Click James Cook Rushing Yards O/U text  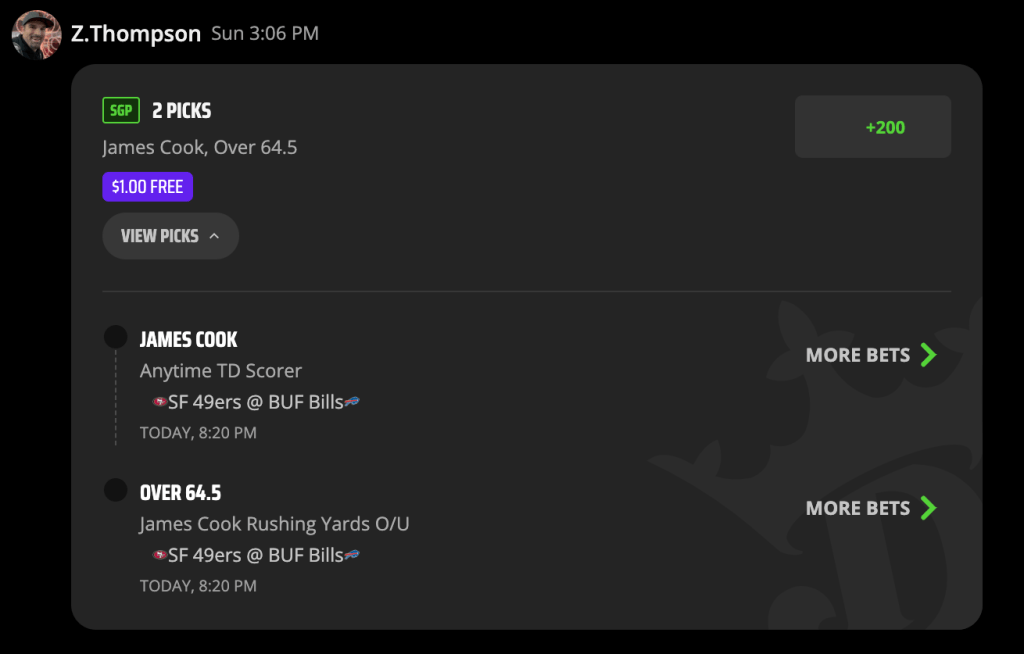coord(274,524)
